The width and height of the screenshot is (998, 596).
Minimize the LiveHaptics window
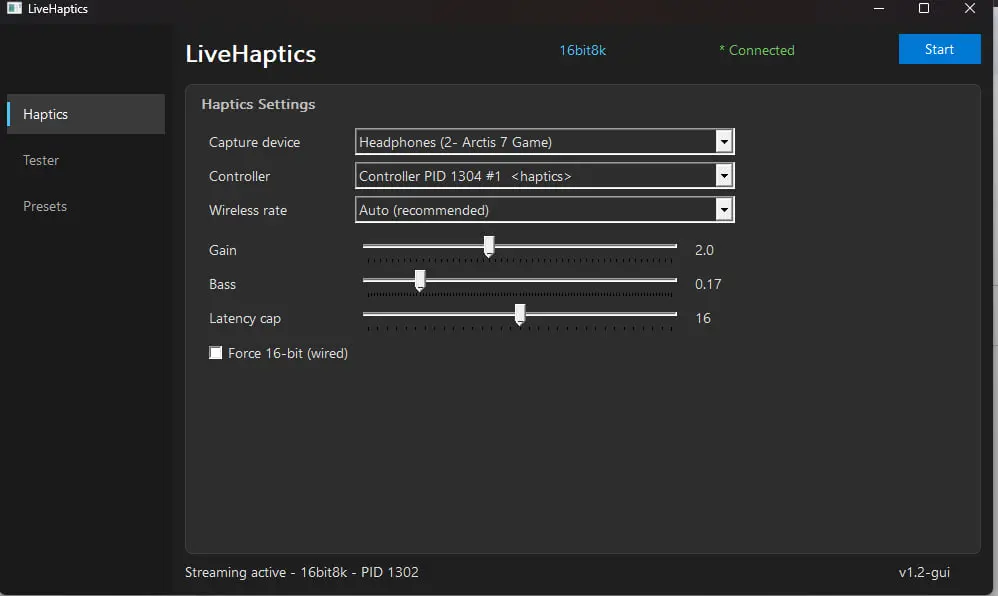click(879, 8)
